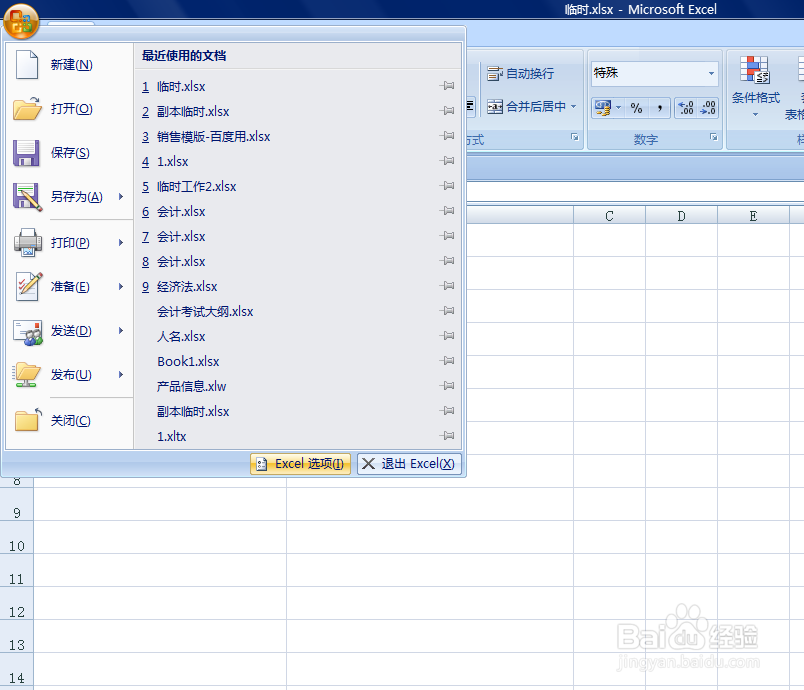The width and height of the screenshot is (804, 690).
Task: Expand the 打印 submenu arrow
Action: coord(121,242)
